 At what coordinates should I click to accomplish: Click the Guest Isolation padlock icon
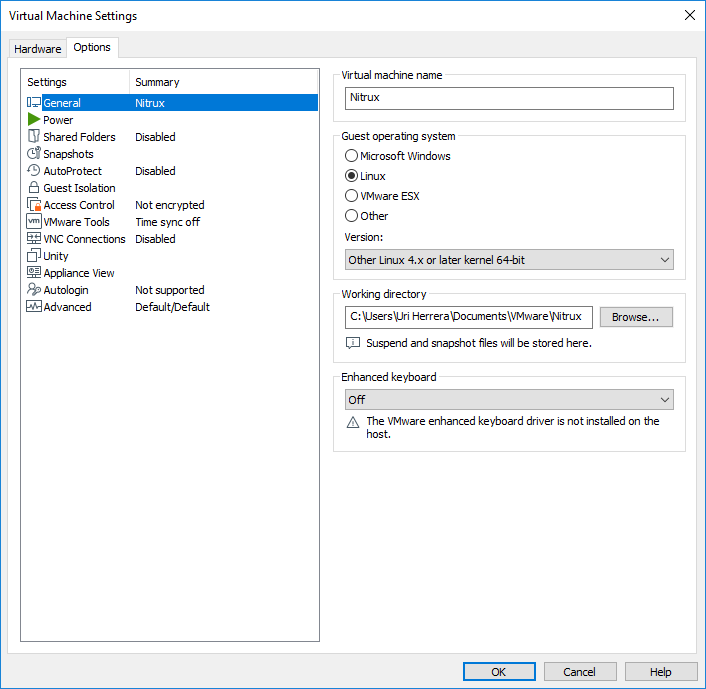[34, 187]
